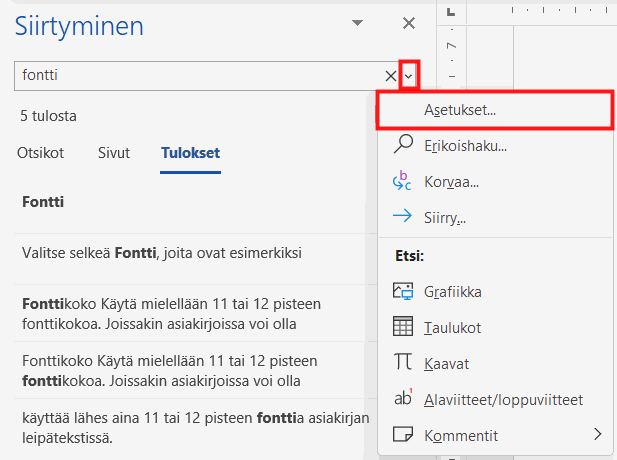The height and width of the screenshot is (460, 617).
Task: Click the Kommentit note icon
Action: coord(403,434)
